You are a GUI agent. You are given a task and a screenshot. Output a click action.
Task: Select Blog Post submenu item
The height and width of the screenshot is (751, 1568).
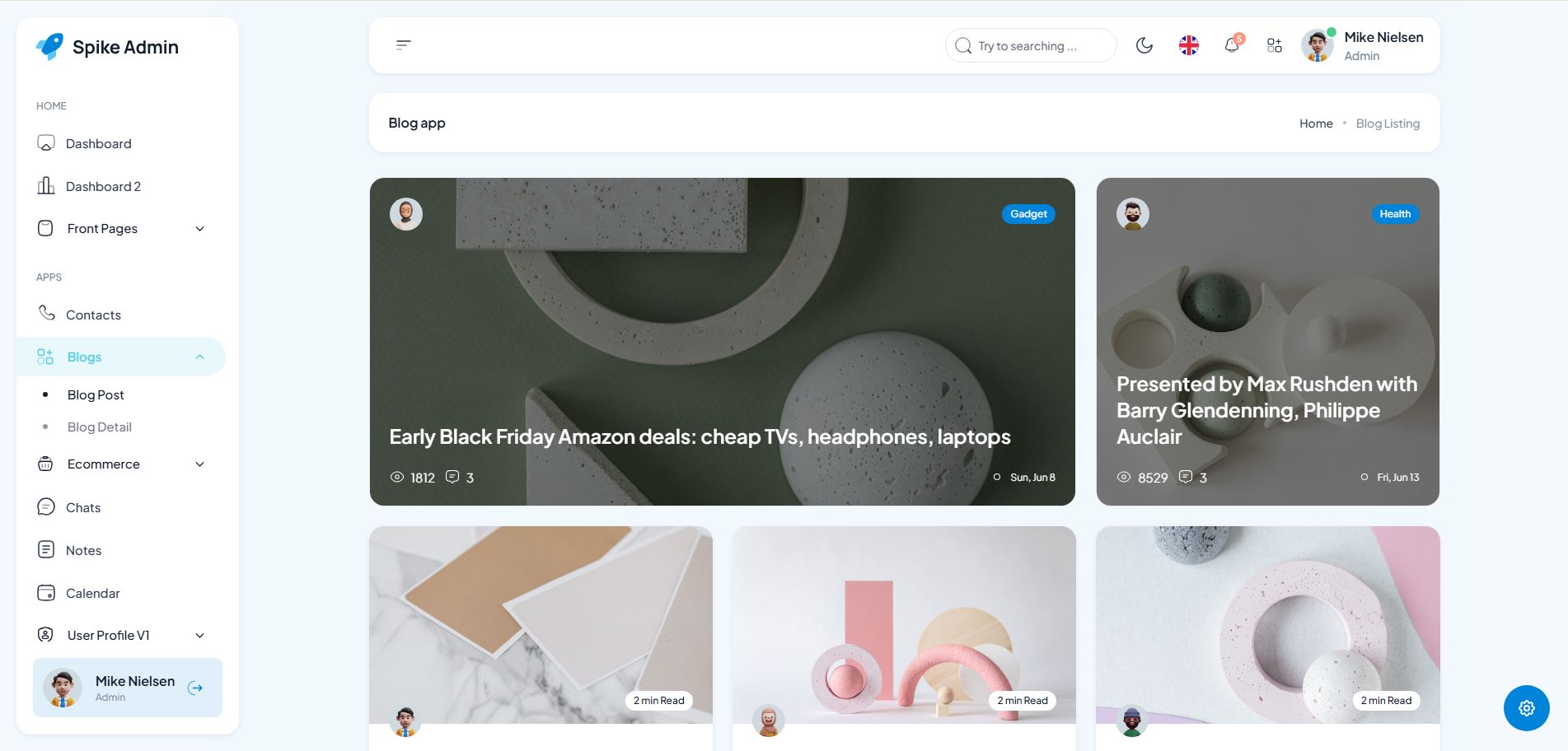(96, 395)
